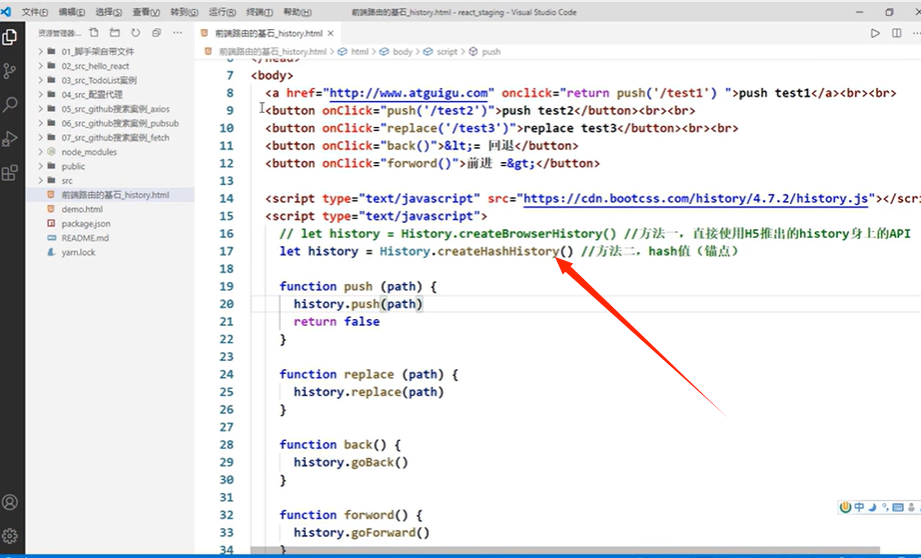Click the IME user profile icon
This screenshot has height=558, width=921.
pos(911,507)
